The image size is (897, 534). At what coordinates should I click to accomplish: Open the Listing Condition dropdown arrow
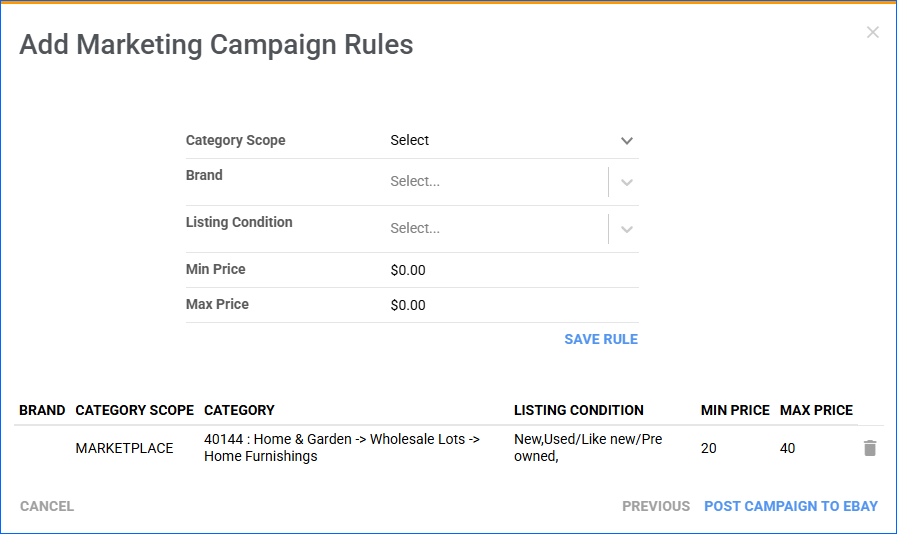click(626, 229)
